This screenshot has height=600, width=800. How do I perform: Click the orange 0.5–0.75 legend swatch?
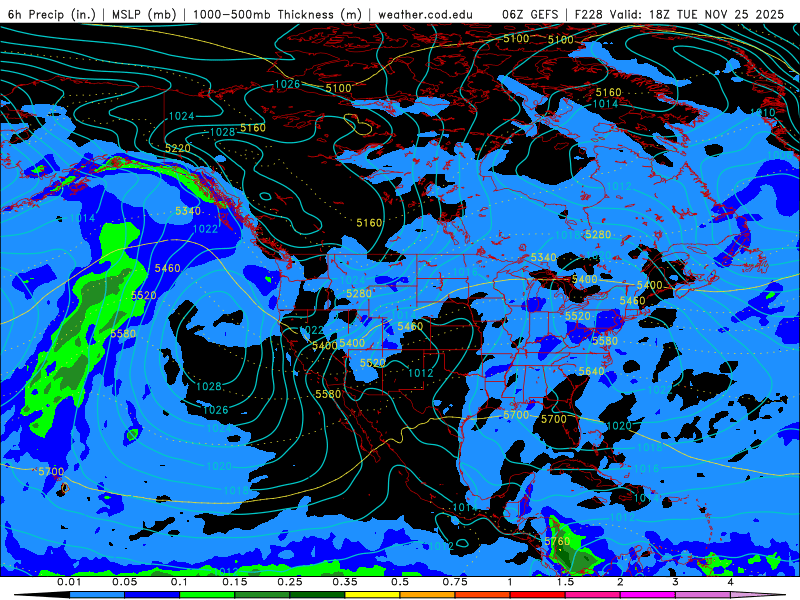click(x=428, y=595)
